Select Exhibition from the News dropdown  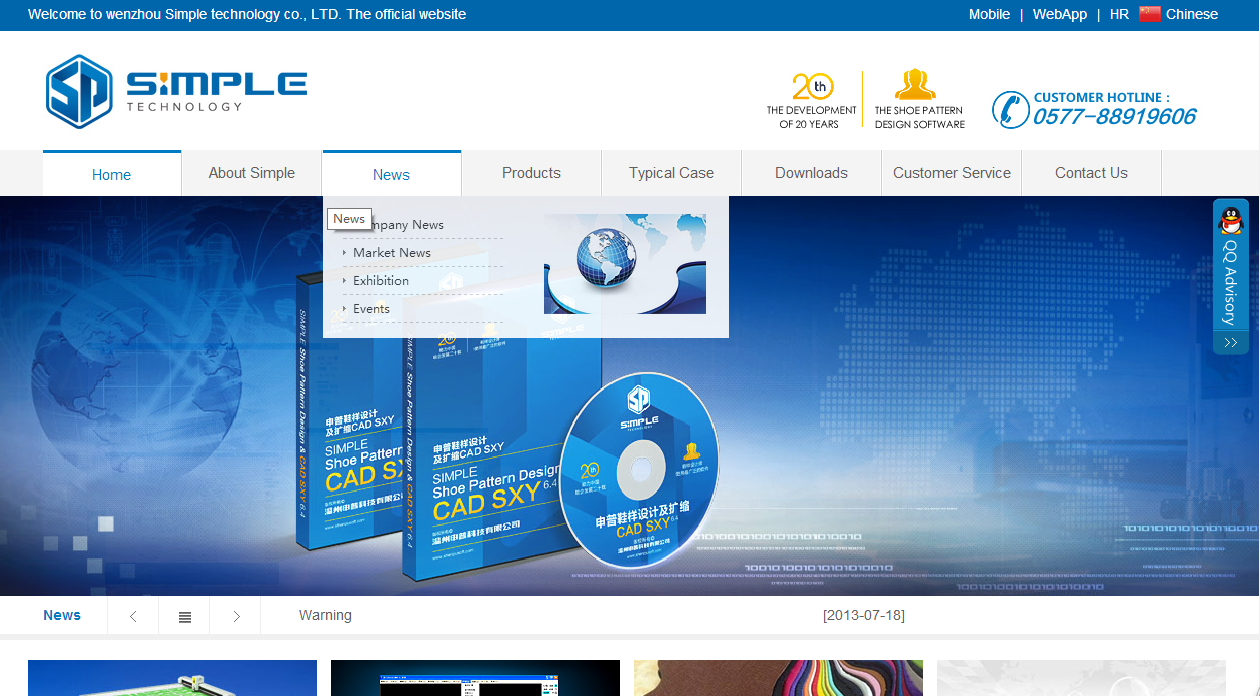(x=381, y=281)
